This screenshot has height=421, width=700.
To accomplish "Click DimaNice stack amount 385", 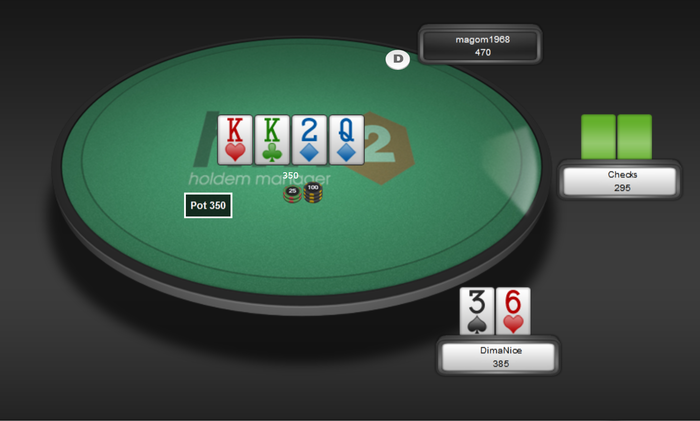I will point(501,364).
